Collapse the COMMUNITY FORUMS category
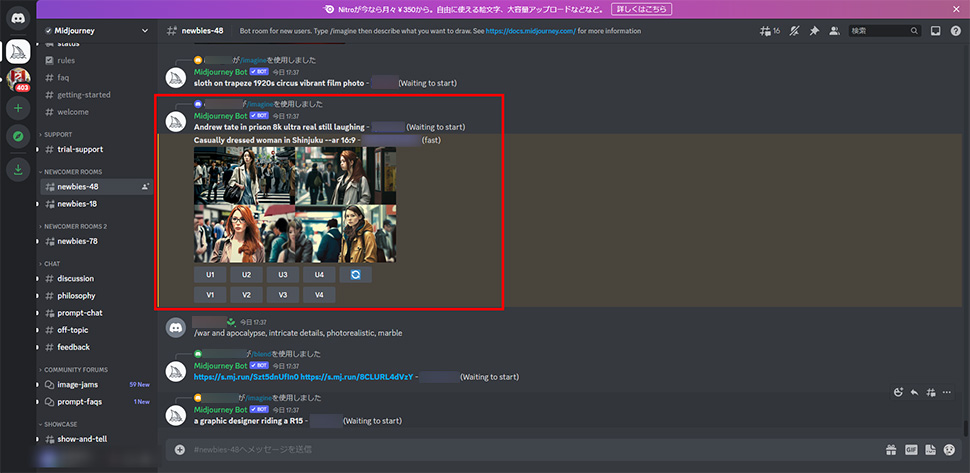970x473 pixels. tap(74, 370)
